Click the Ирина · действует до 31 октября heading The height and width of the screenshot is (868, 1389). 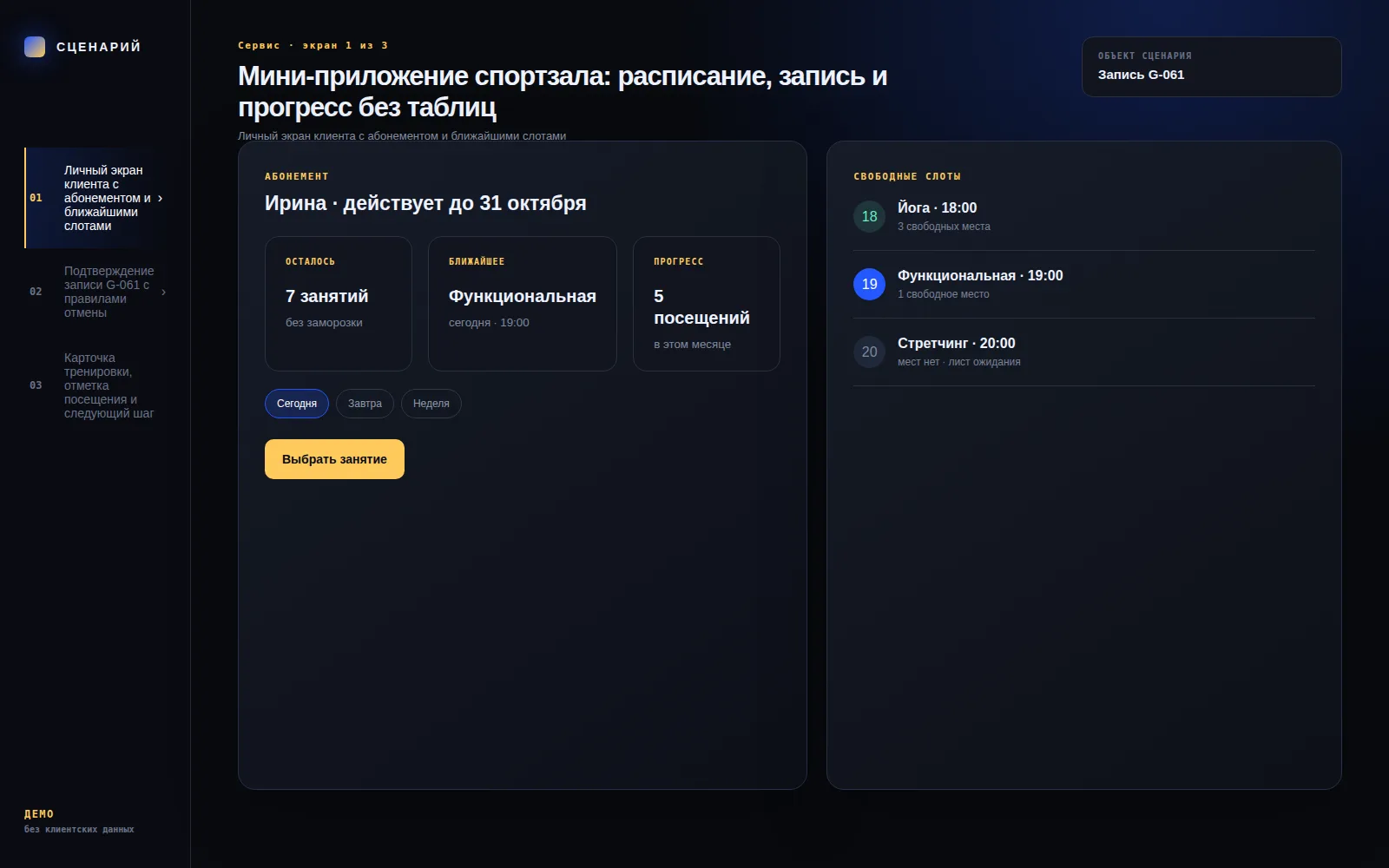[425, 203]
